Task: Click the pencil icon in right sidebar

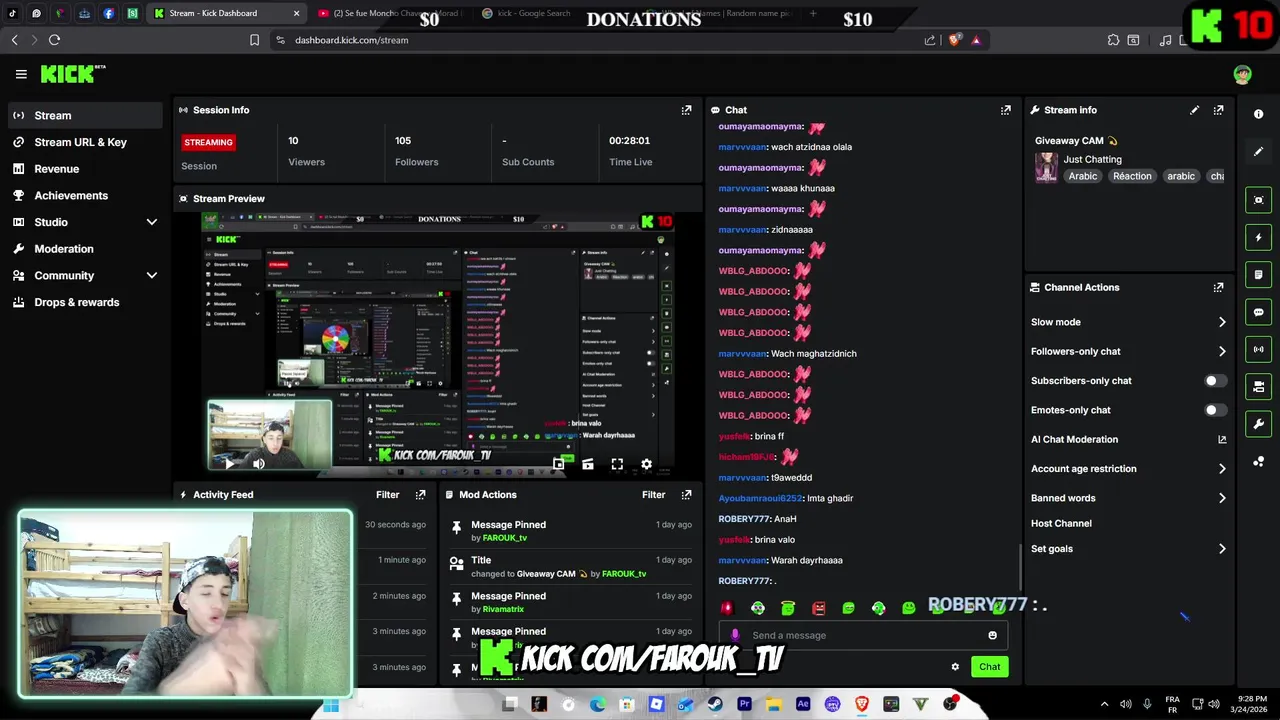Action: point(1258,151)
